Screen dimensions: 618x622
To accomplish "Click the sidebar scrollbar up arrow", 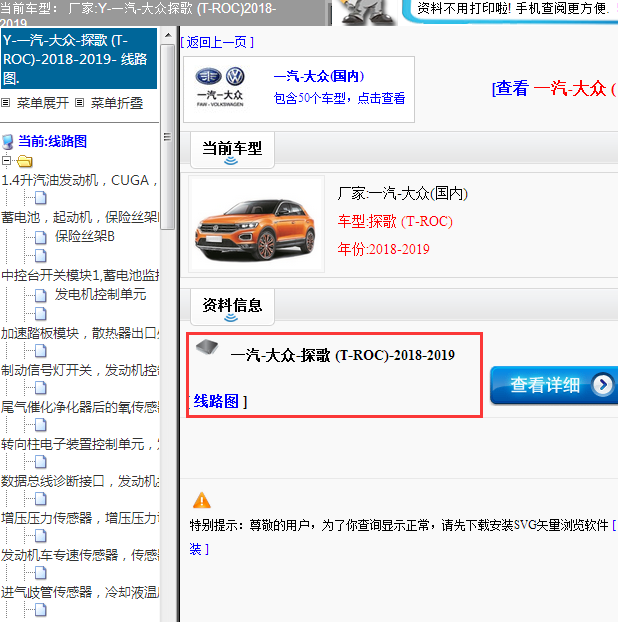I will point(168,35).
